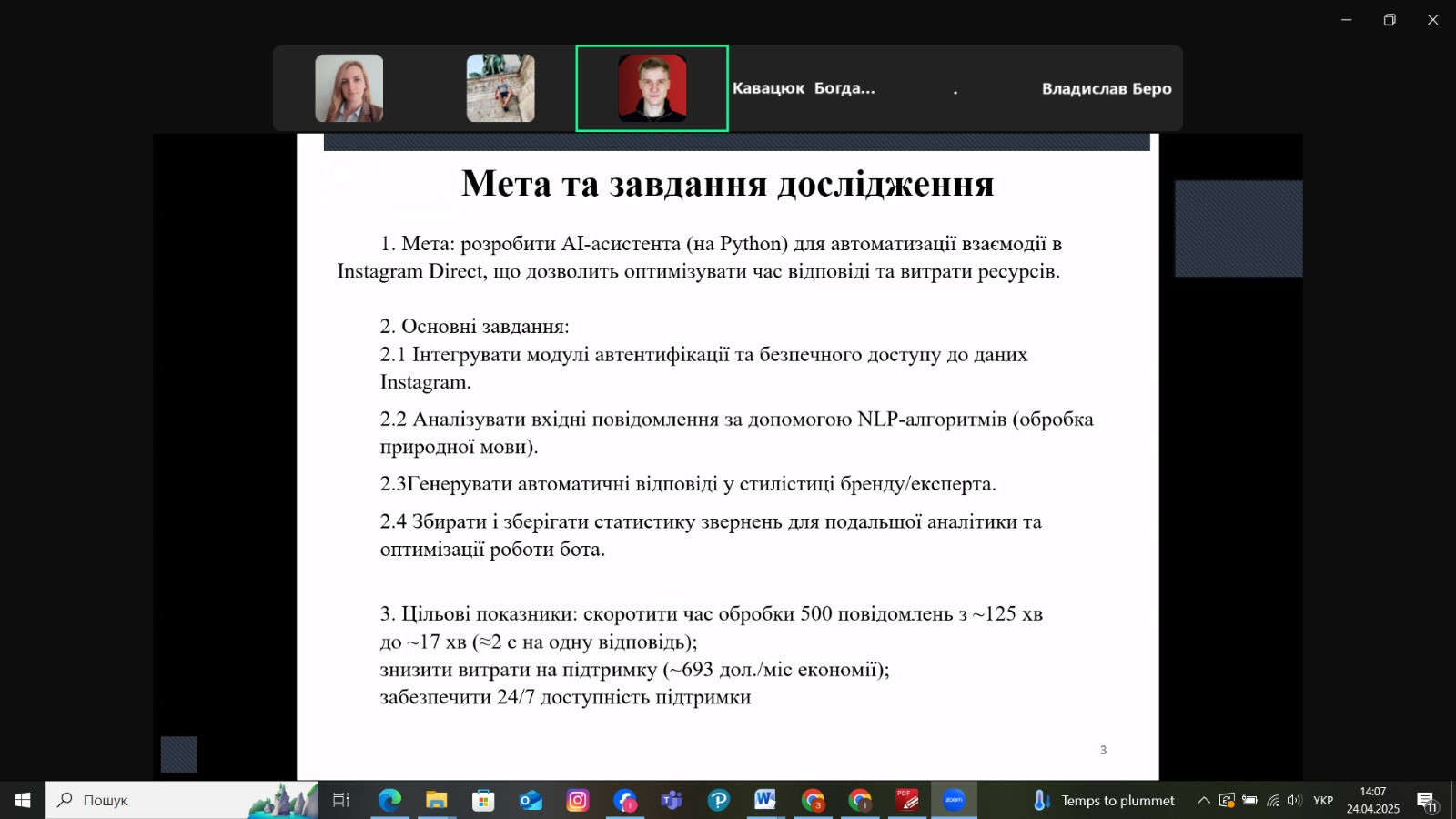Click the slide text line 2. Основні завдання:
Image resolution: width=1456 pixels, height=819 pixels.
[474, 327]
